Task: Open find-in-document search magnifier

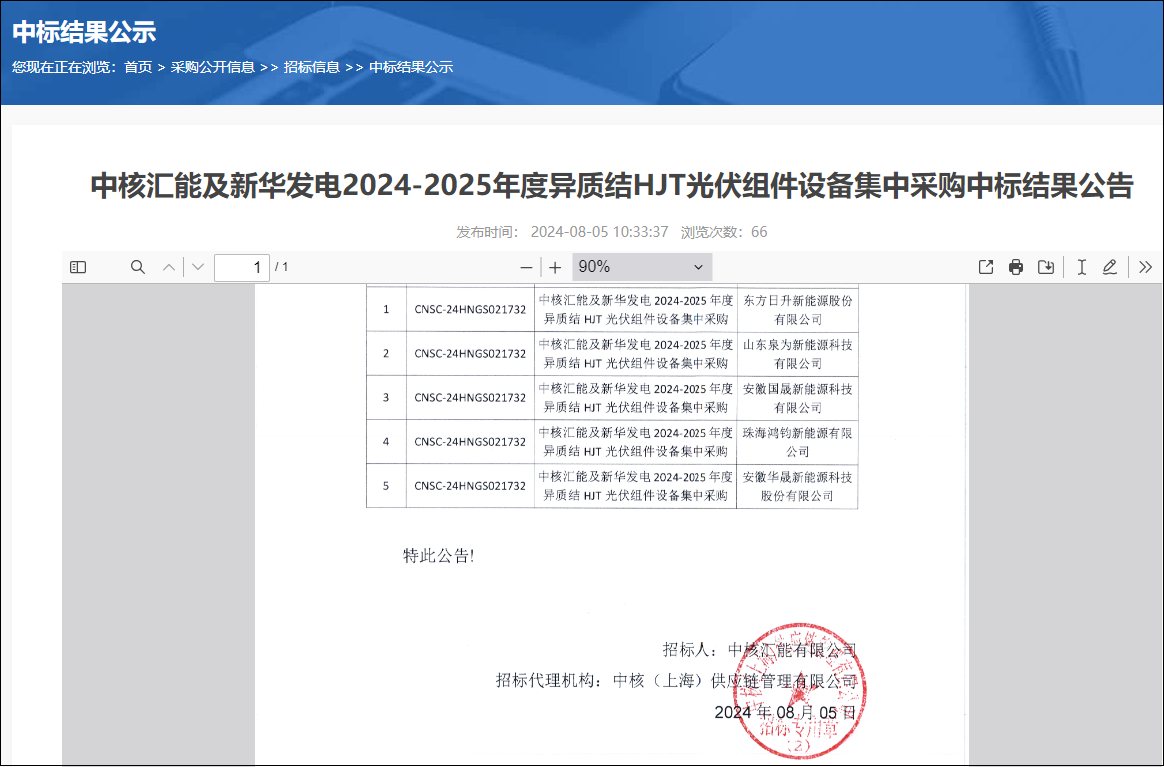Action: [138, 267]
